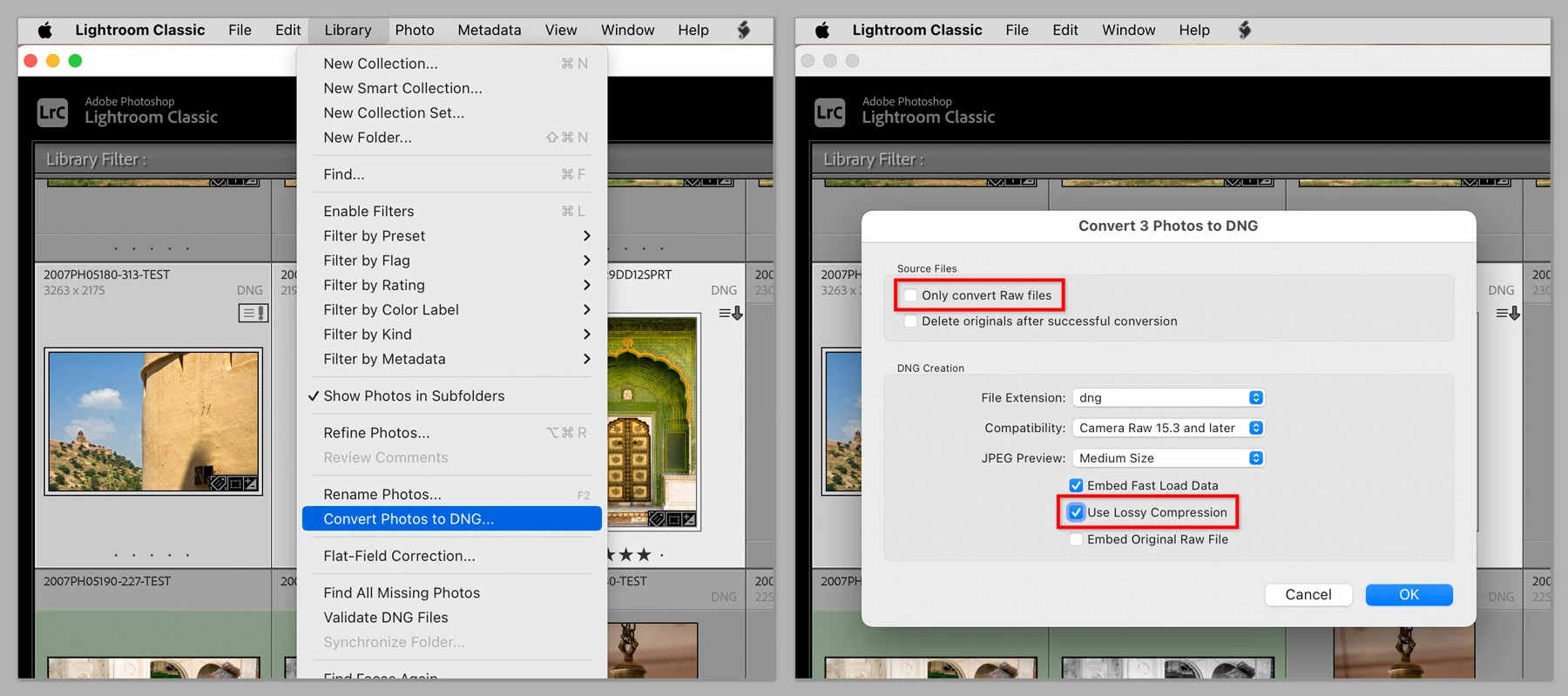Enable Only convert Raw files

910,295
